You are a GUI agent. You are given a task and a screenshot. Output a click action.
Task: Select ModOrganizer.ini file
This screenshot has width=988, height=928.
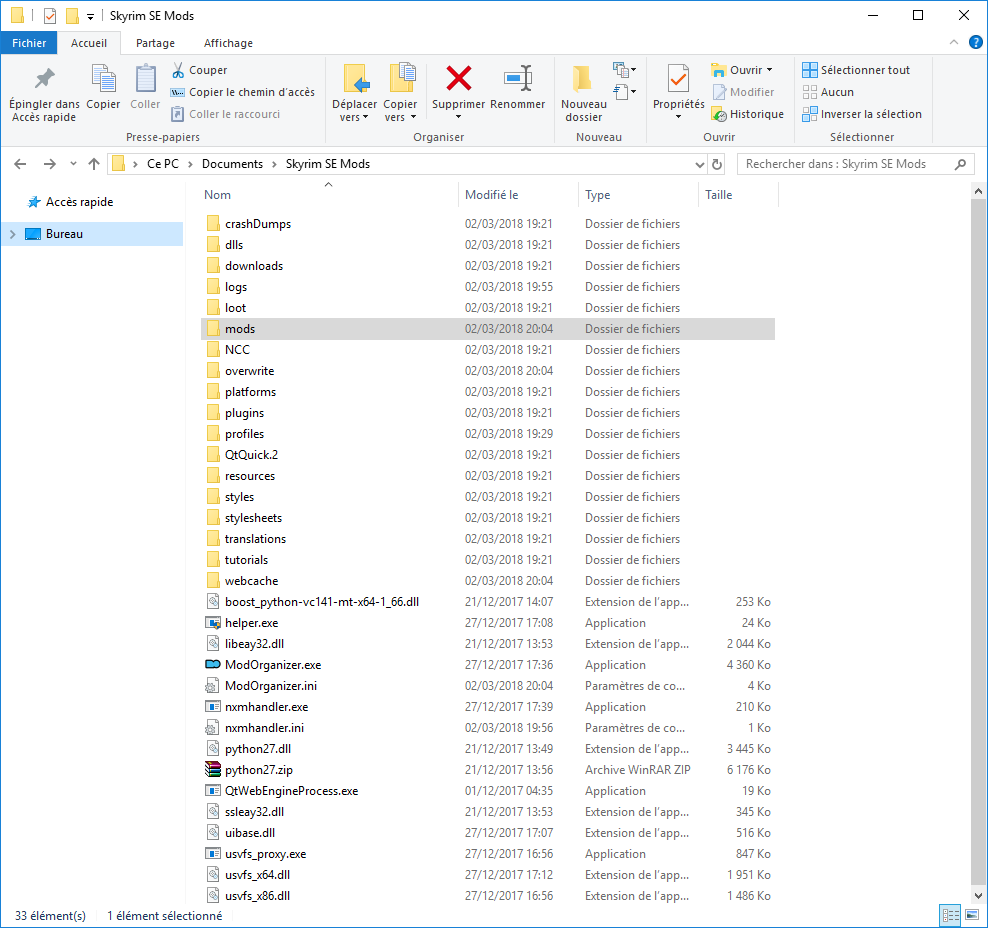[488, 685]
